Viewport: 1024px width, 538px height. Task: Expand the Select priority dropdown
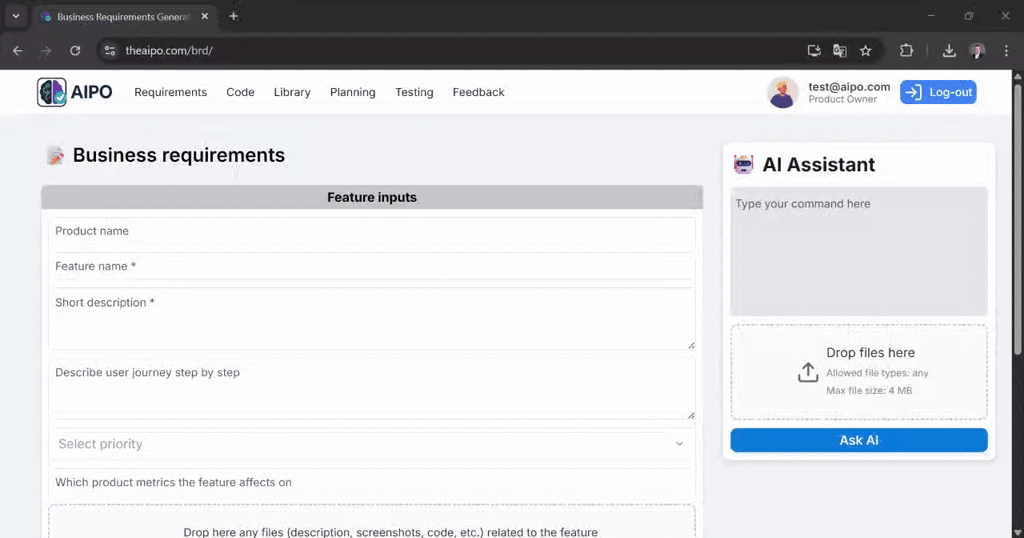coord(372,444)
